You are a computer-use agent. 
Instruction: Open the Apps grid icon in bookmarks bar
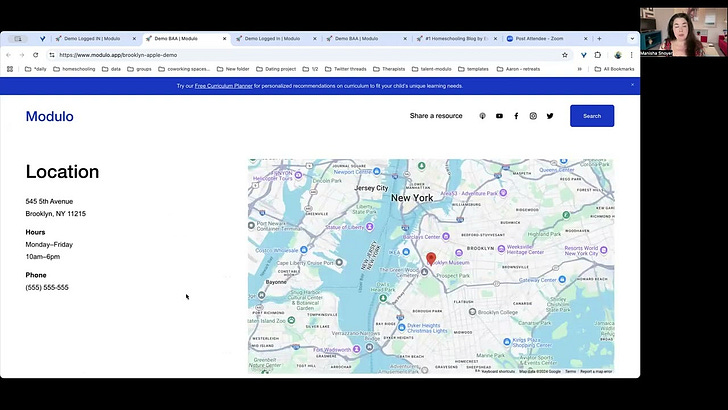click(x=10, y=69)
